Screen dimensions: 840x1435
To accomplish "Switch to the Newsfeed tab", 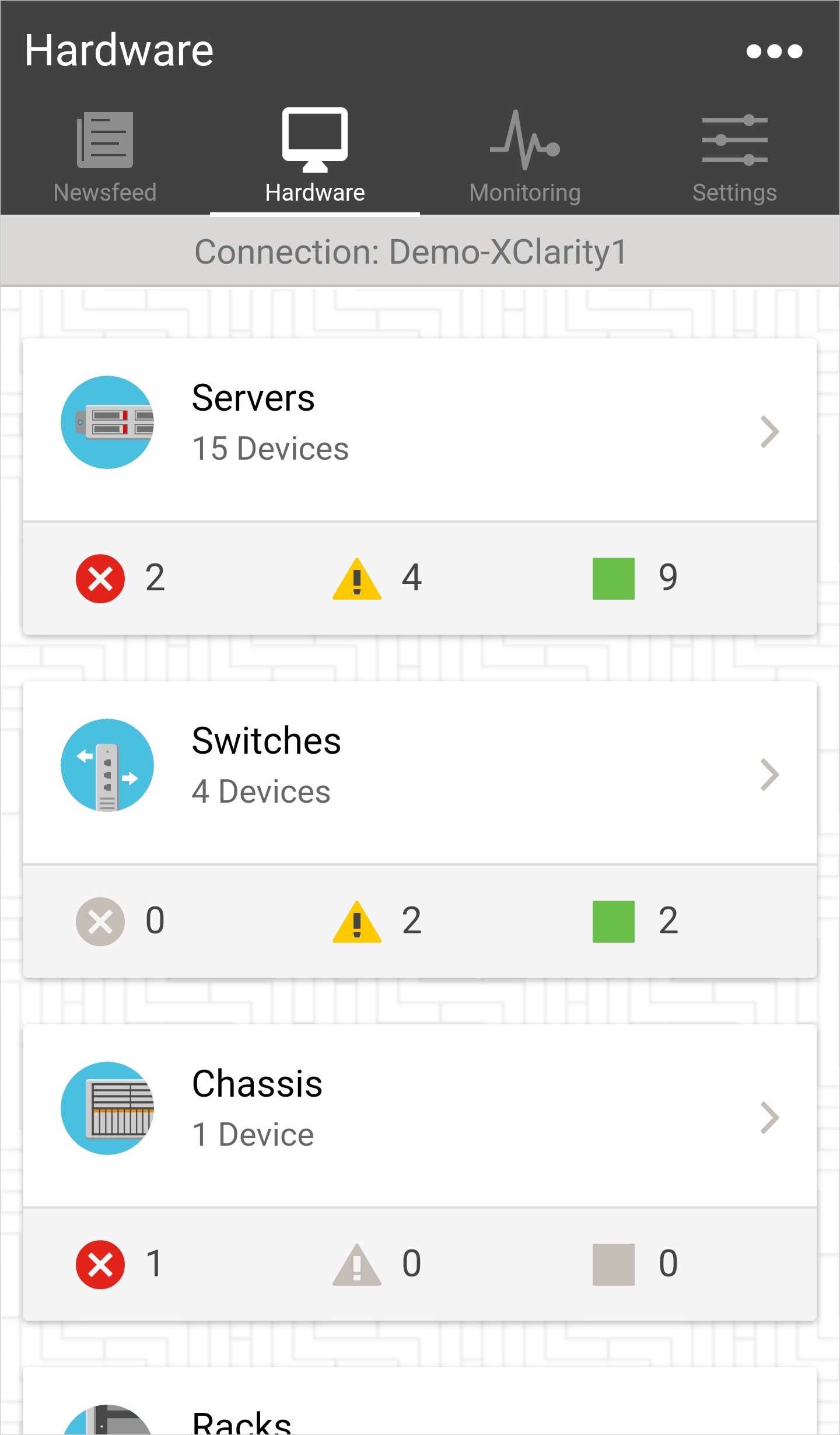I will point(105,157).
